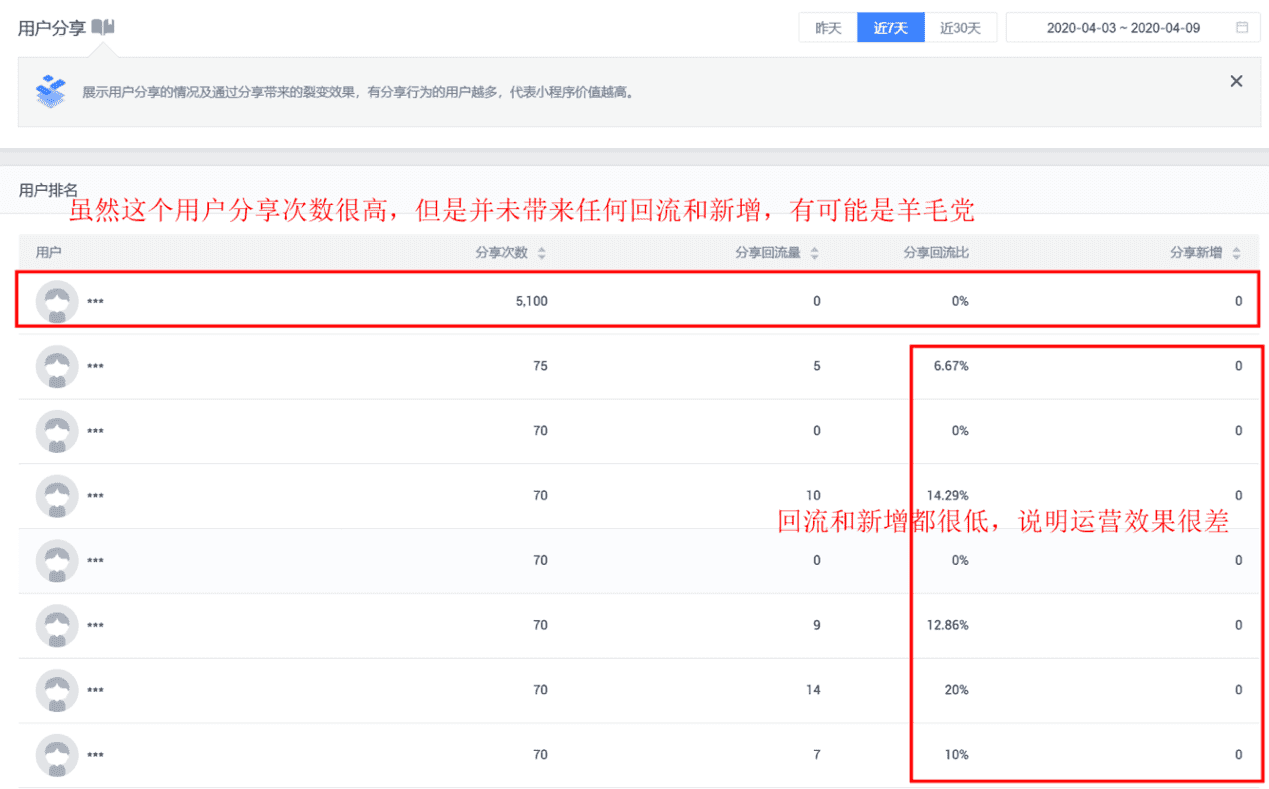Sort table by 分享新增 column

pos(1236,253)
